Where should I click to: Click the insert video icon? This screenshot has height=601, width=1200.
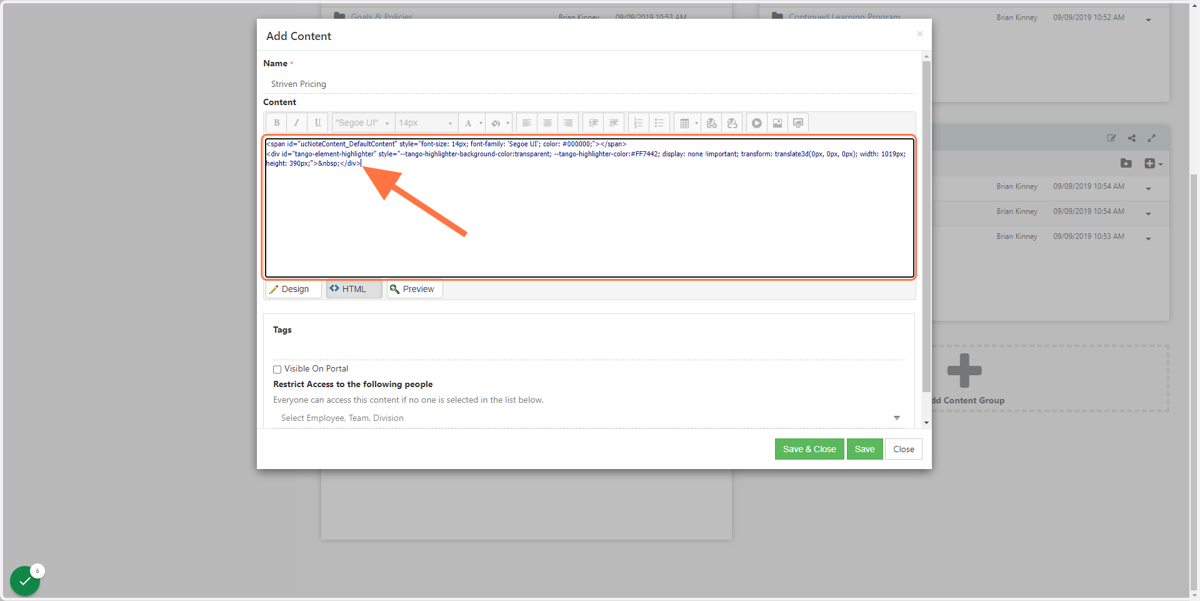(757, 123)
